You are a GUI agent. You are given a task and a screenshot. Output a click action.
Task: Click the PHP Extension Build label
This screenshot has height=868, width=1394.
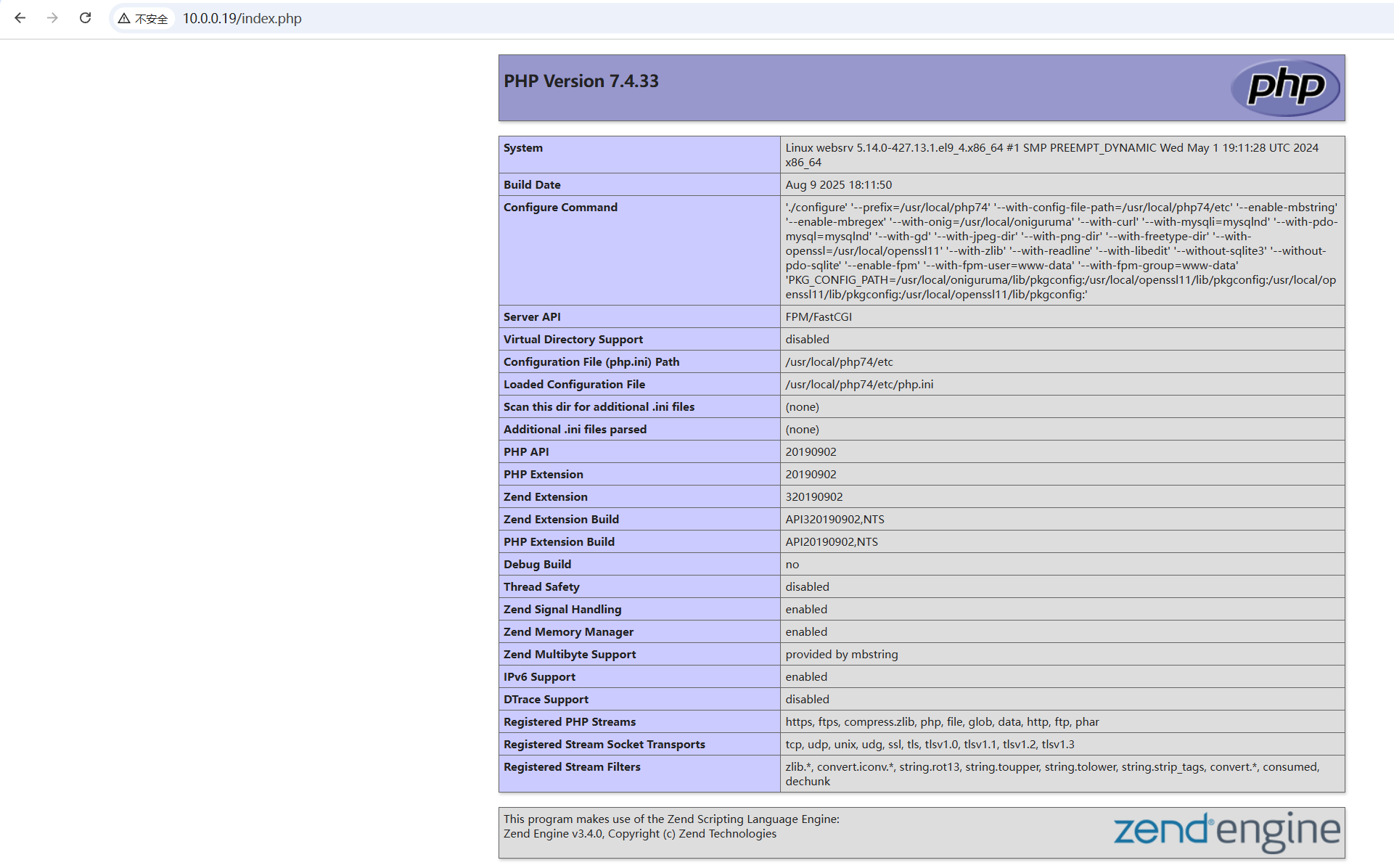pyautogui.click(x=559, y=542)
